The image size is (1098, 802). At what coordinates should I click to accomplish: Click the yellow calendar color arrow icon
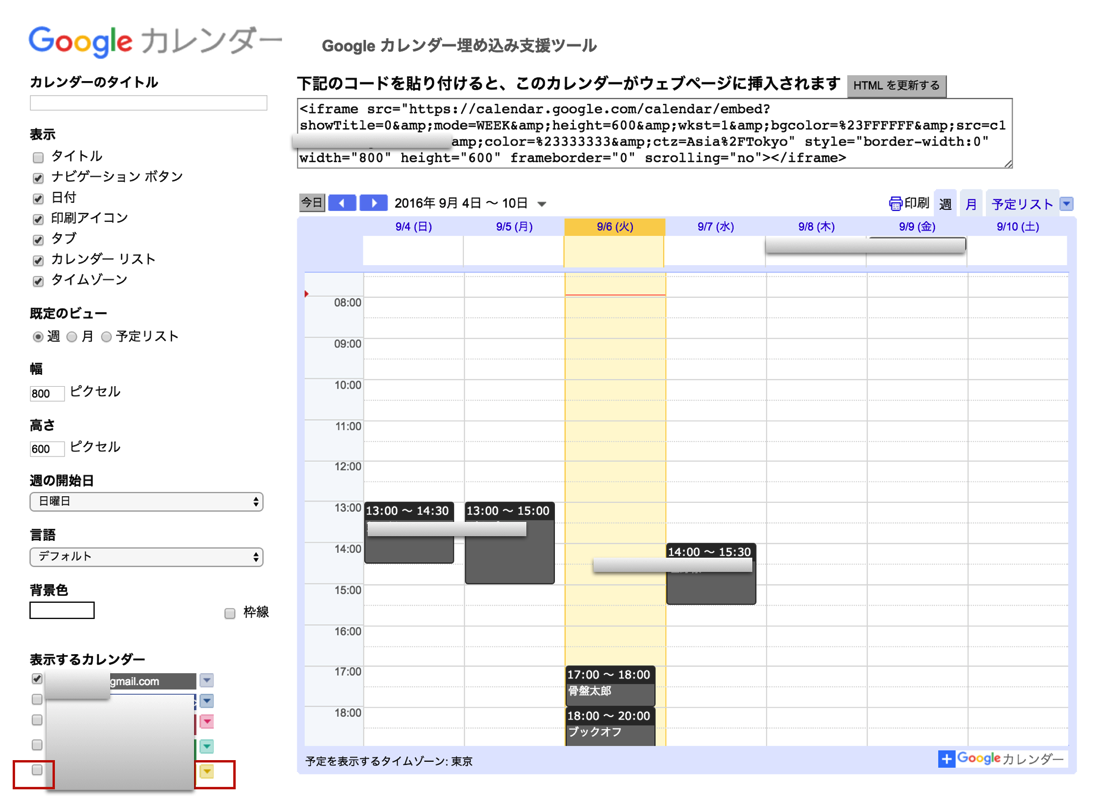click(207, 772)
